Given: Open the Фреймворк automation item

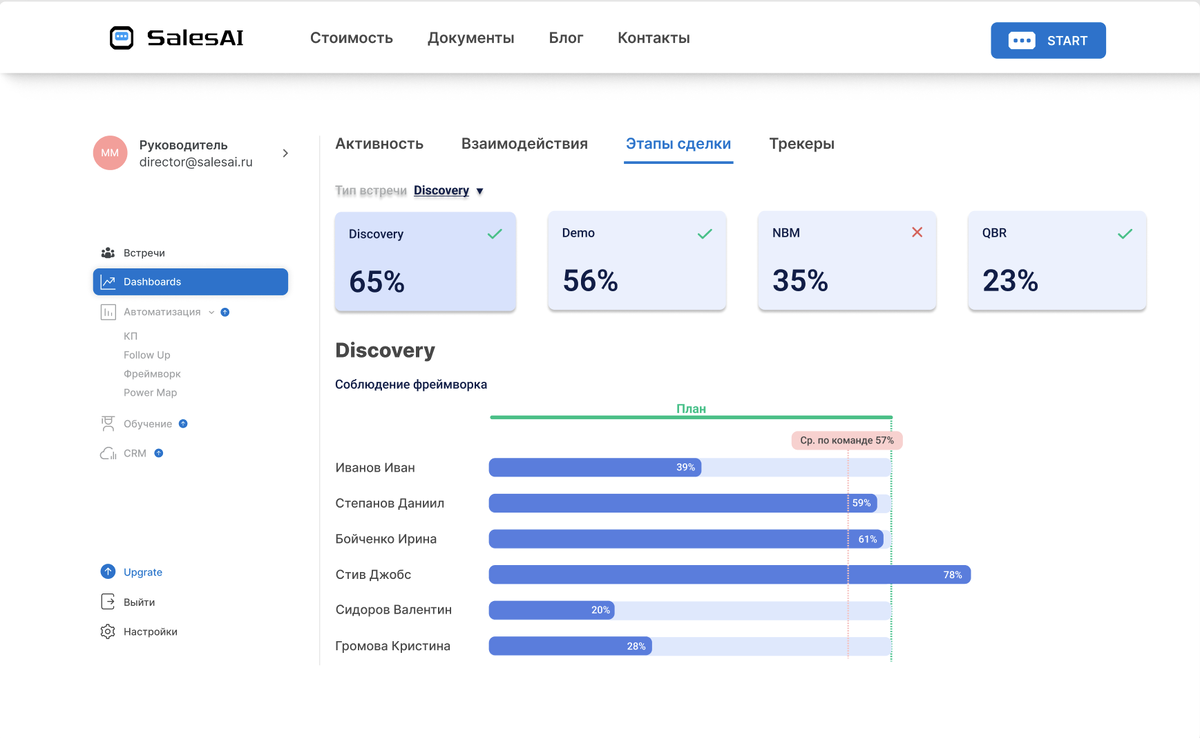Looking at the screenshot, I should pos(152,374).
